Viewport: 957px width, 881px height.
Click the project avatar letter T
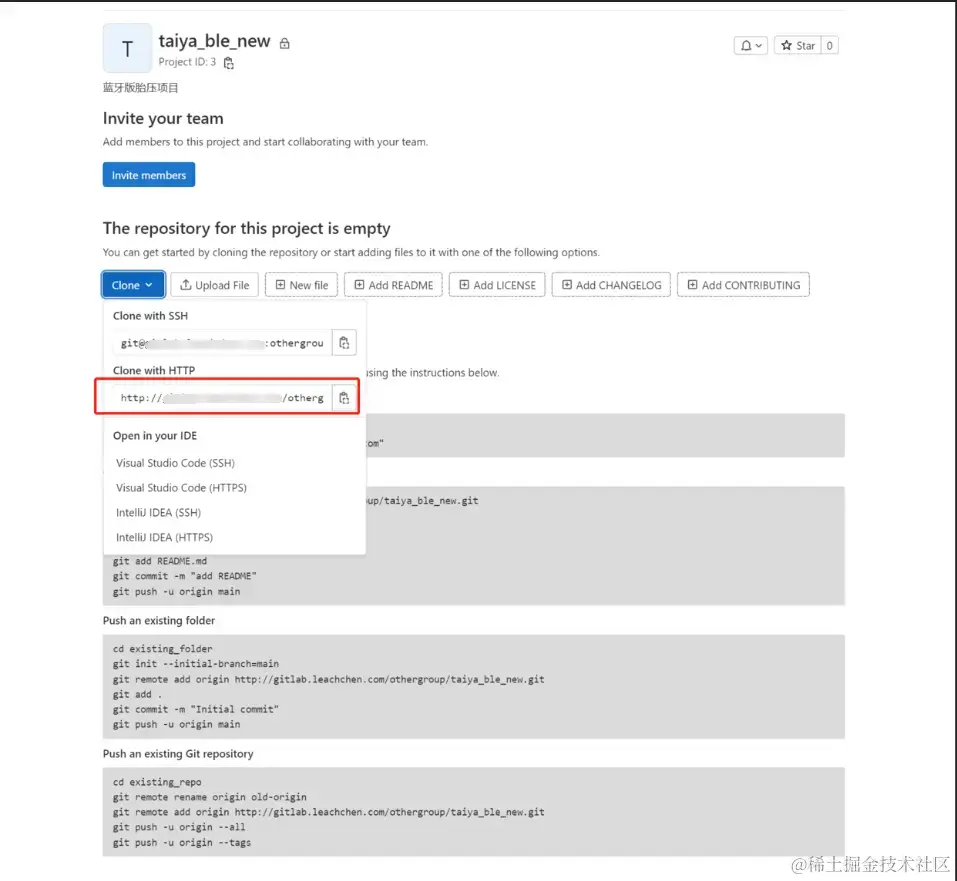(128, 48)
